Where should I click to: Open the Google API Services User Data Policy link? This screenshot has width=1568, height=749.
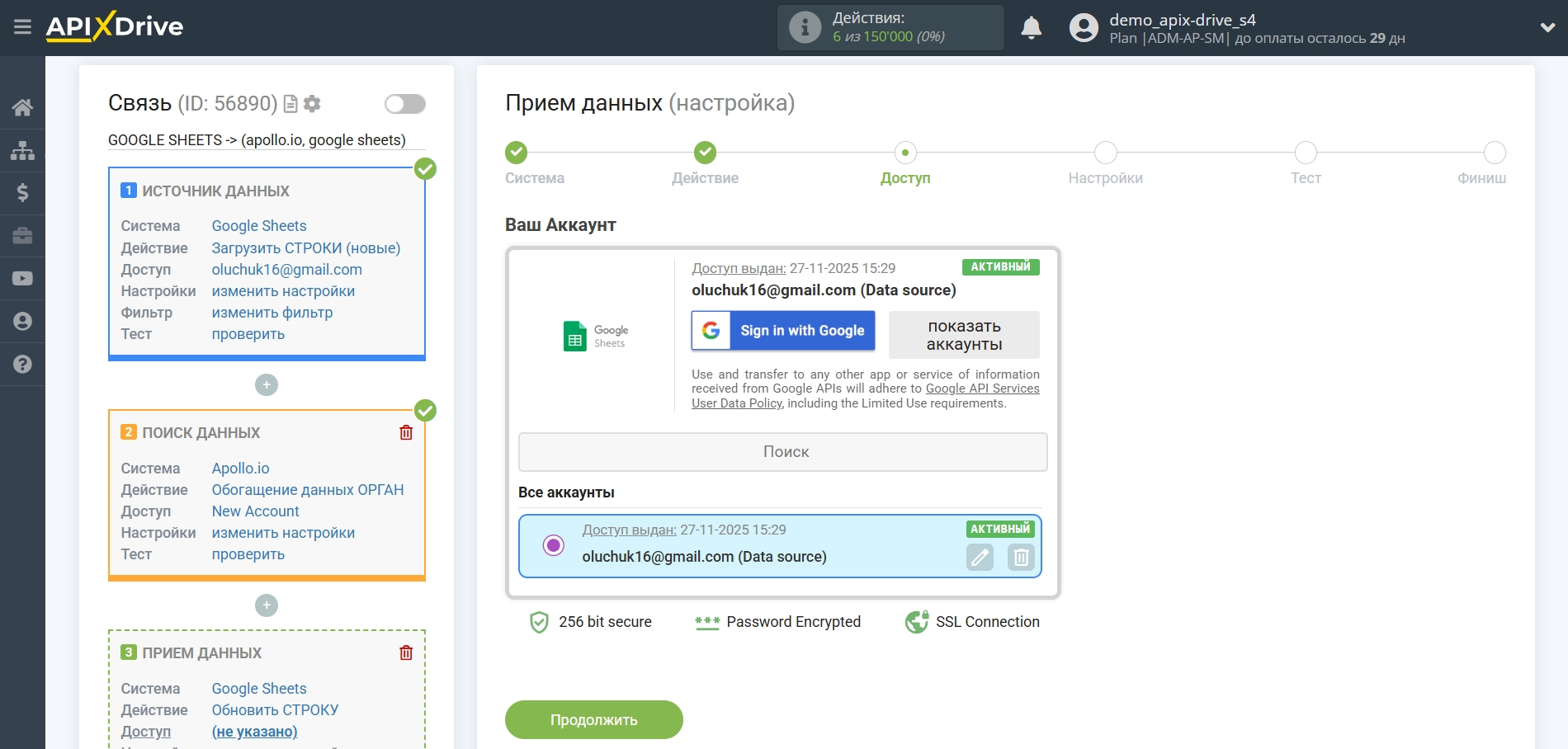click(x=982, y=388)
